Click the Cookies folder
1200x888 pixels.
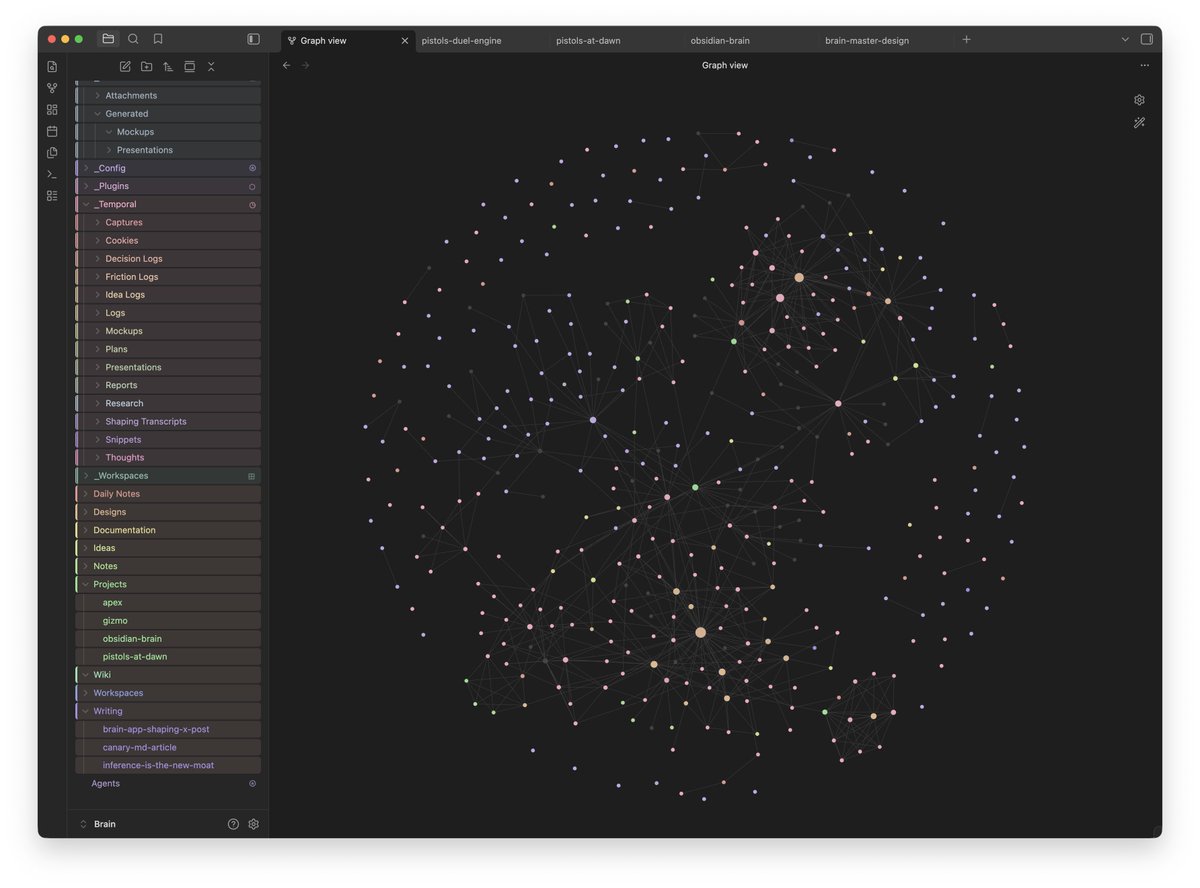pos(168,241)
